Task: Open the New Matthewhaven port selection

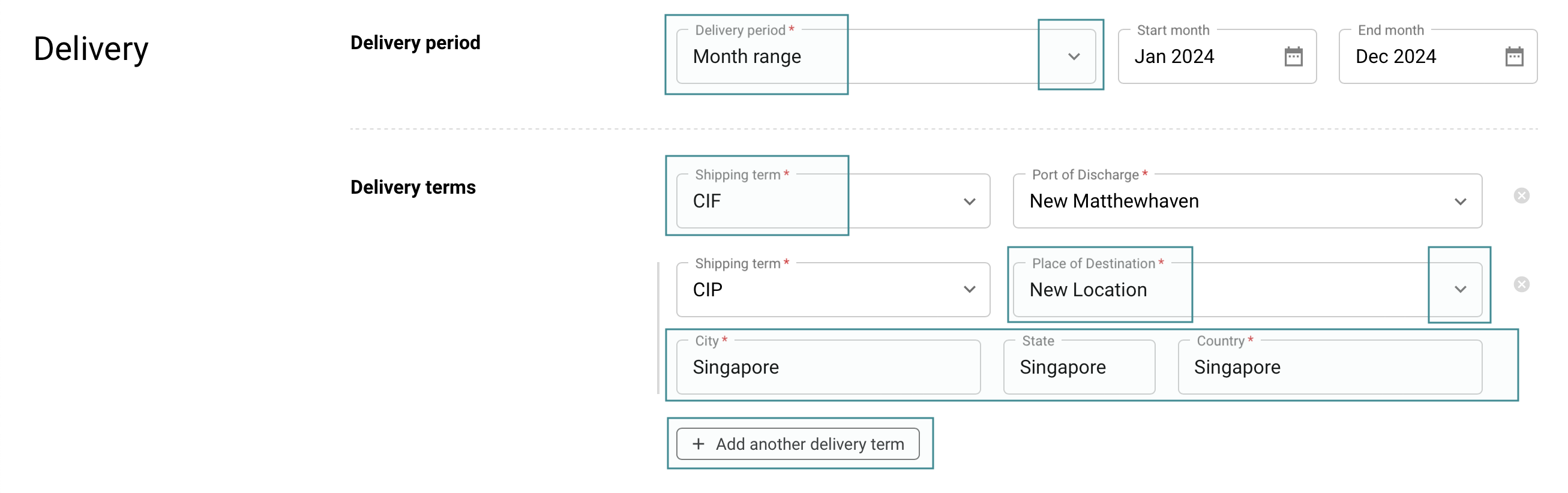Action: [x=1114, y=202]
